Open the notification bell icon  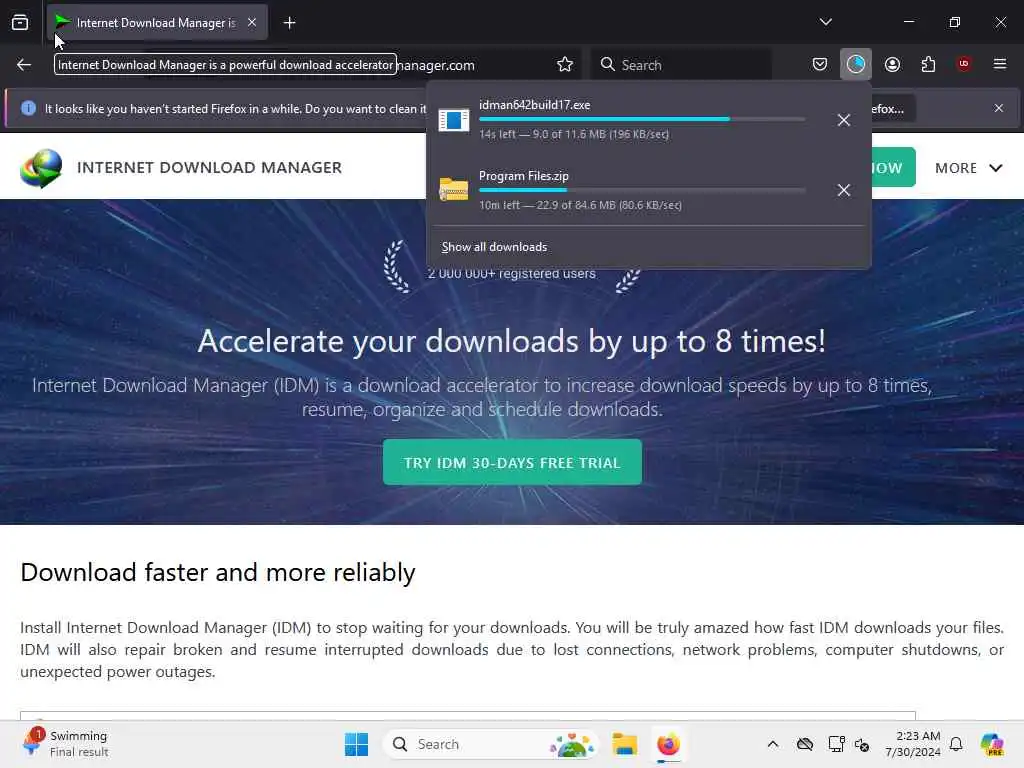pyautogui.click(x=956, y=744)
